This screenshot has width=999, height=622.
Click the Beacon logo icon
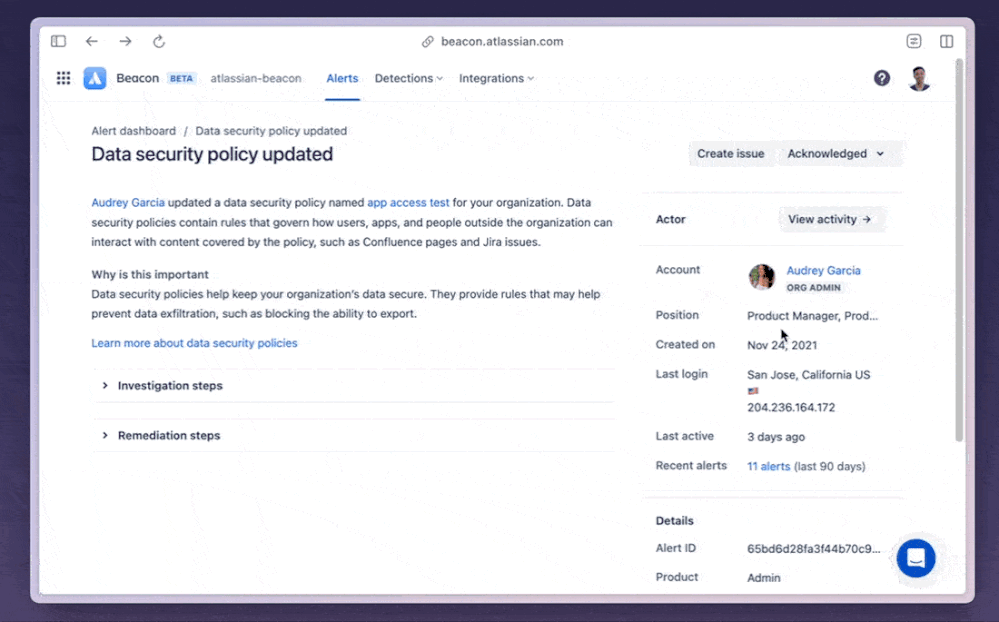point(95,78)
